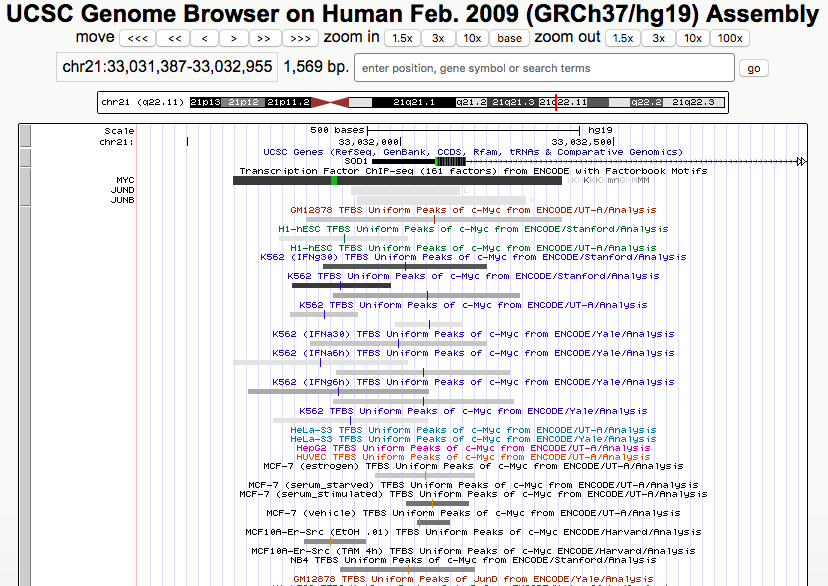Click the MYC track label
This screenshot has height=586, width=828.
[125, 180]
